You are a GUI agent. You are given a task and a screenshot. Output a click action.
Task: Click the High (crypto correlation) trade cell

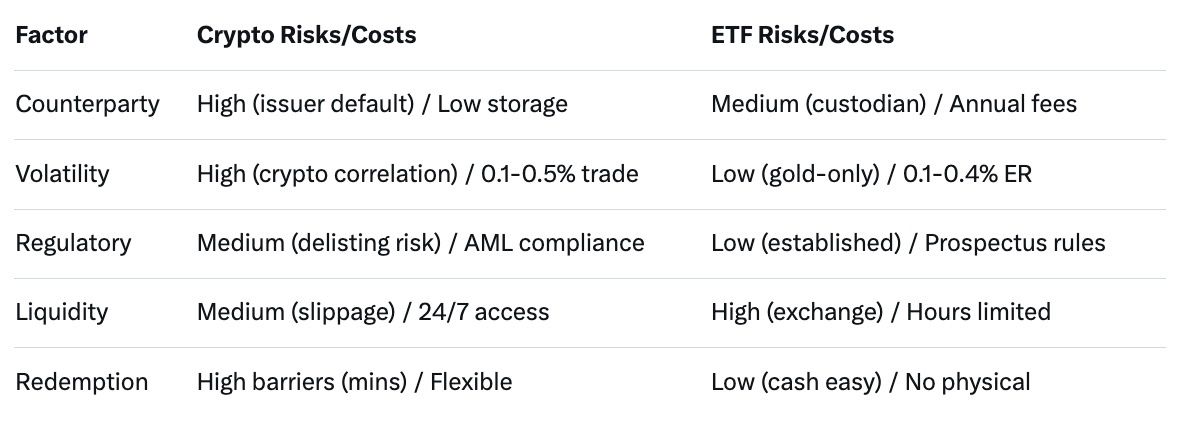[x=417, y=174]
